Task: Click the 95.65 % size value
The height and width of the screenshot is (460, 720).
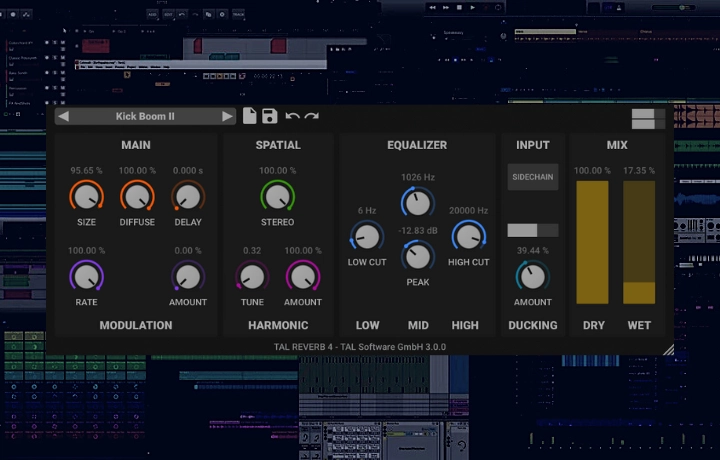Action: tap(86, 170)
